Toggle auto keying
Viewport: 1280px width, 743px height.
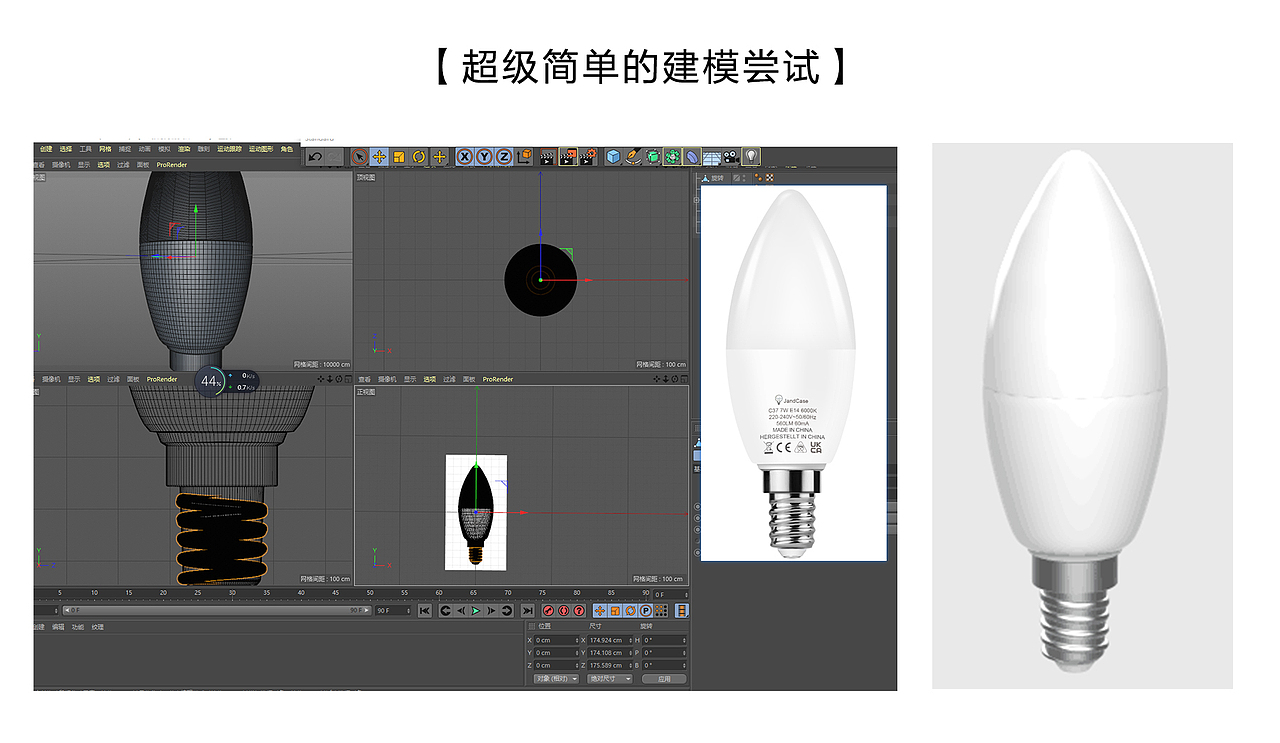click(564, 611)
